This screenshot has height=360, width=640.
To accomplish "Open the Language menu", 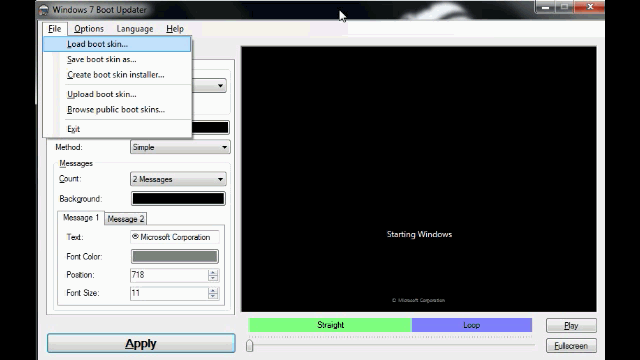I will [x=135, y=29].
